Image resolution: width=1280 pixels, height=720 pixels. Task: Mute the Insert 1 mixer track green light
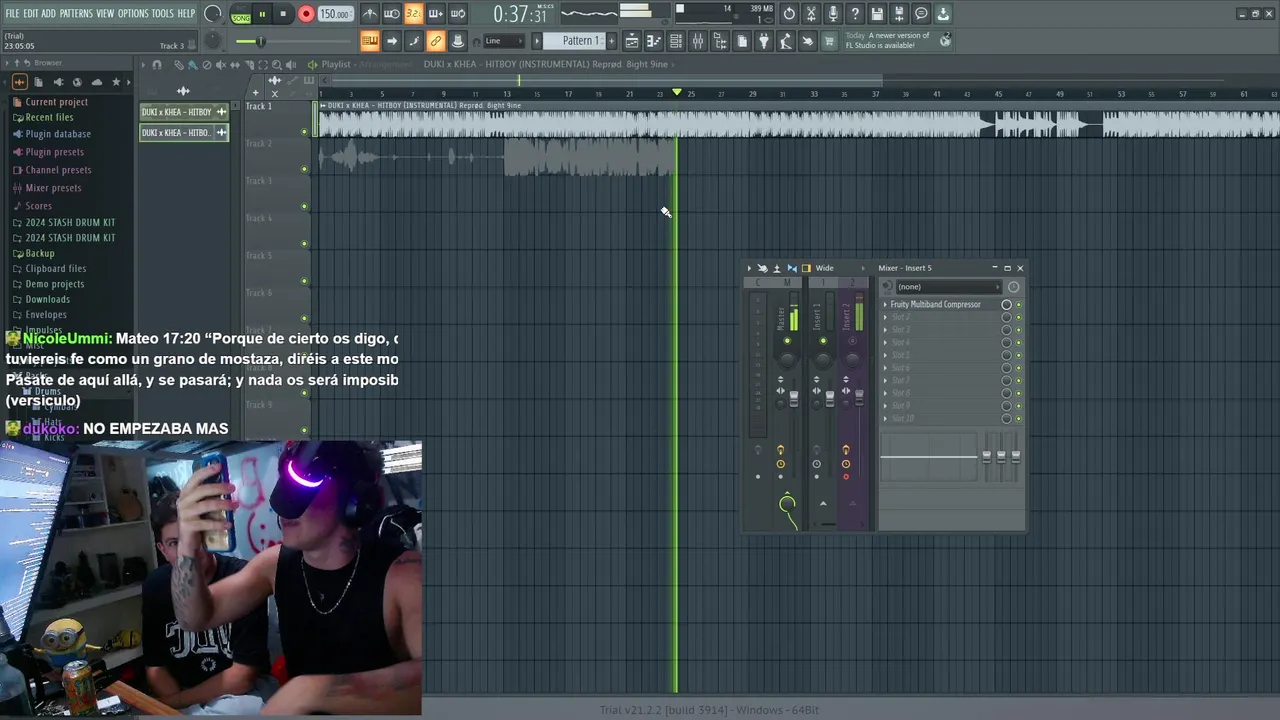(823, 341)
